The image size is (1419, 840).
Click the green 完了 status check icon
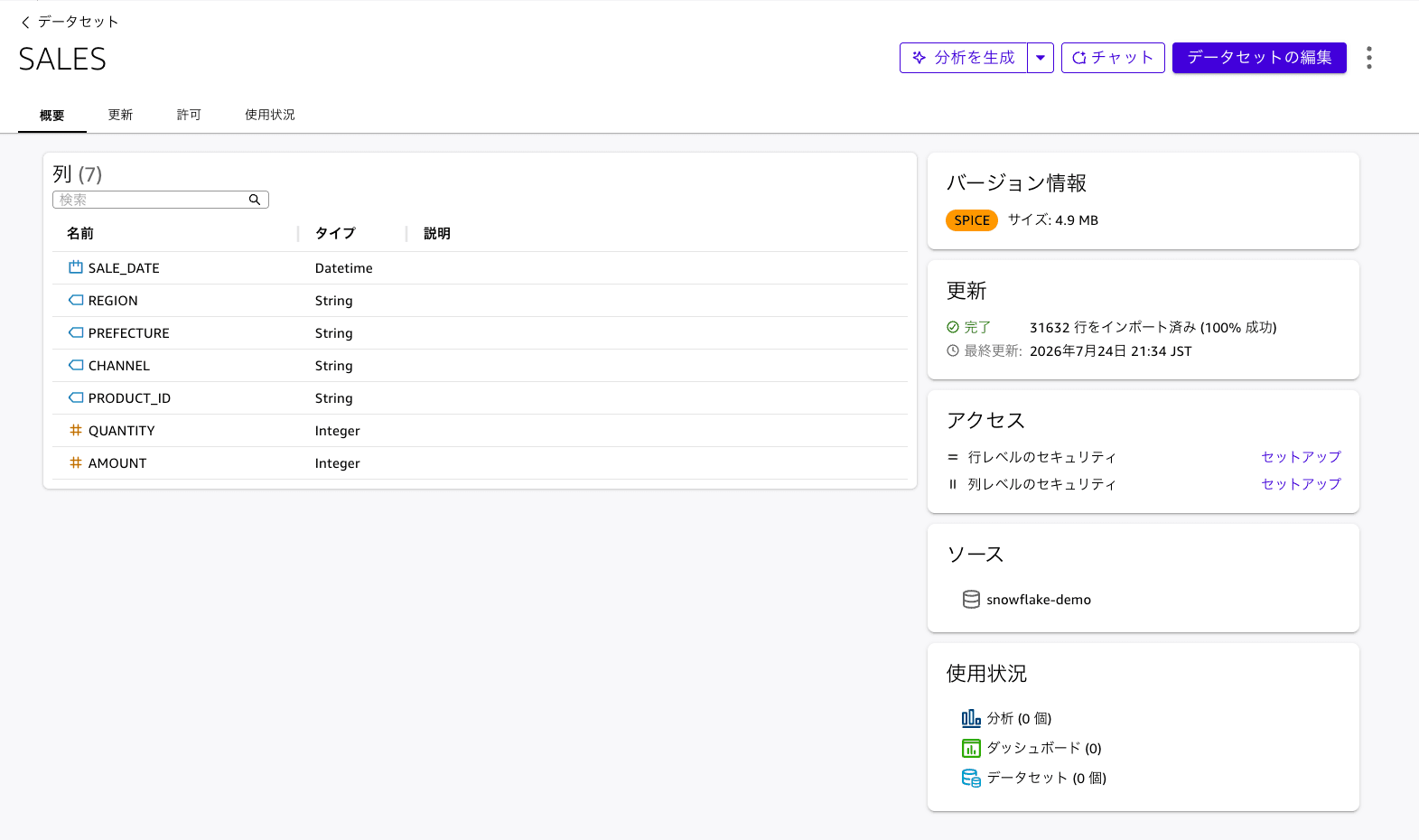953,327
